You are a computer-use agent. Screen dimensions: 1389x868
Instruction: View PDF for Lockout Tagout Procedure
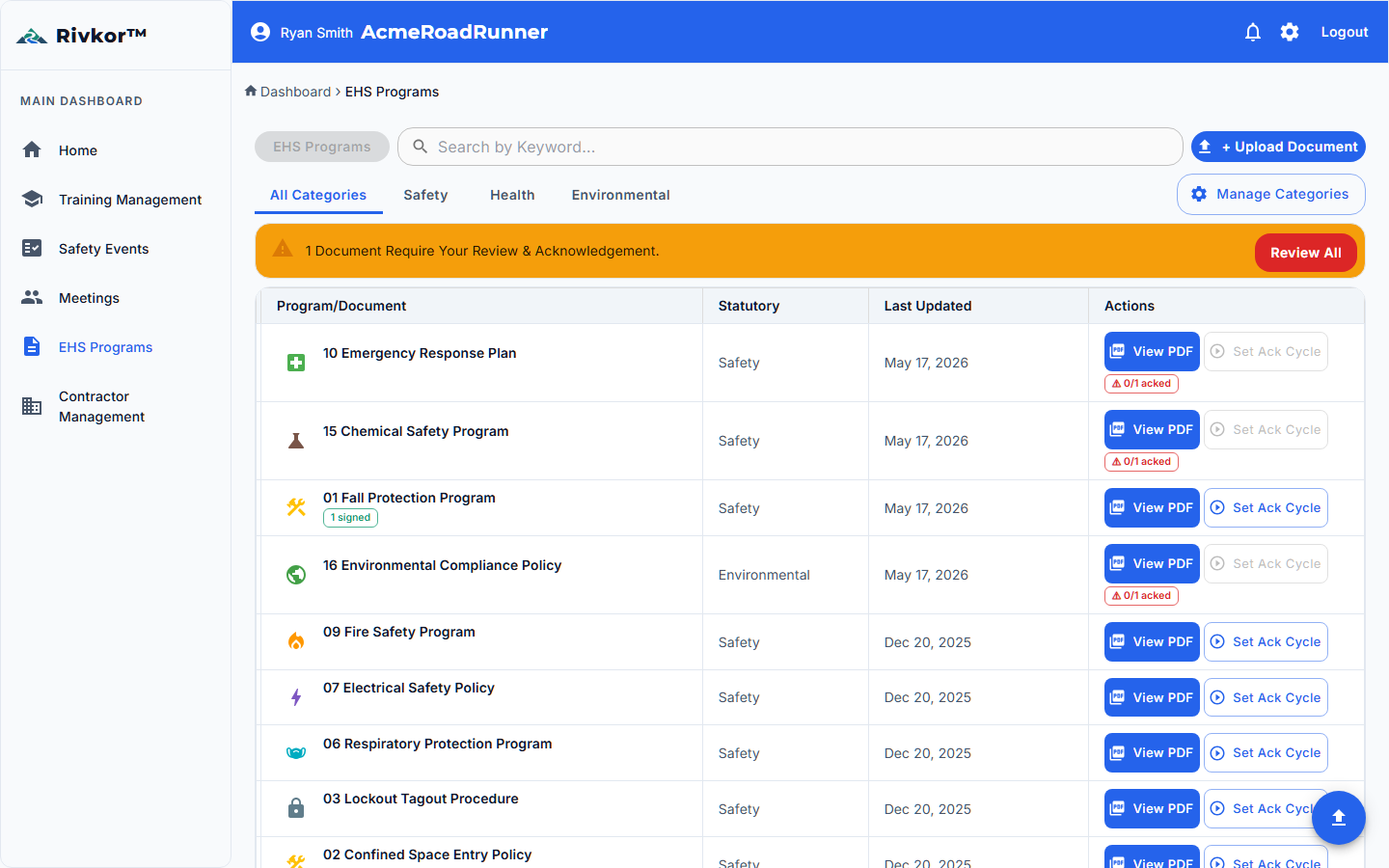pyautogui.click(x=1152, y=808)
